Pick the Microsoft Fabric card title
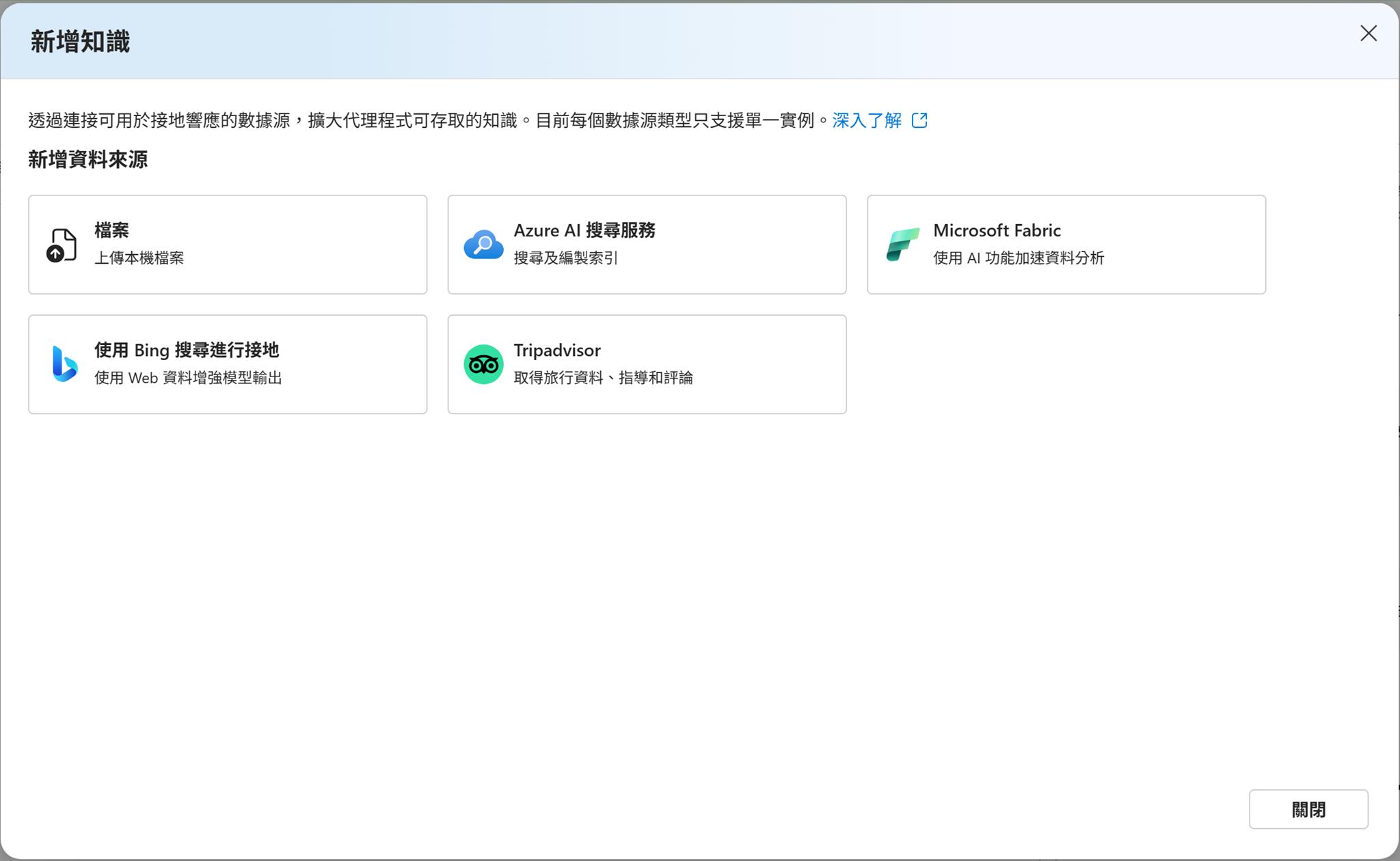The width and height of the screenshot is (1400, 861). [x=997, y=230]
